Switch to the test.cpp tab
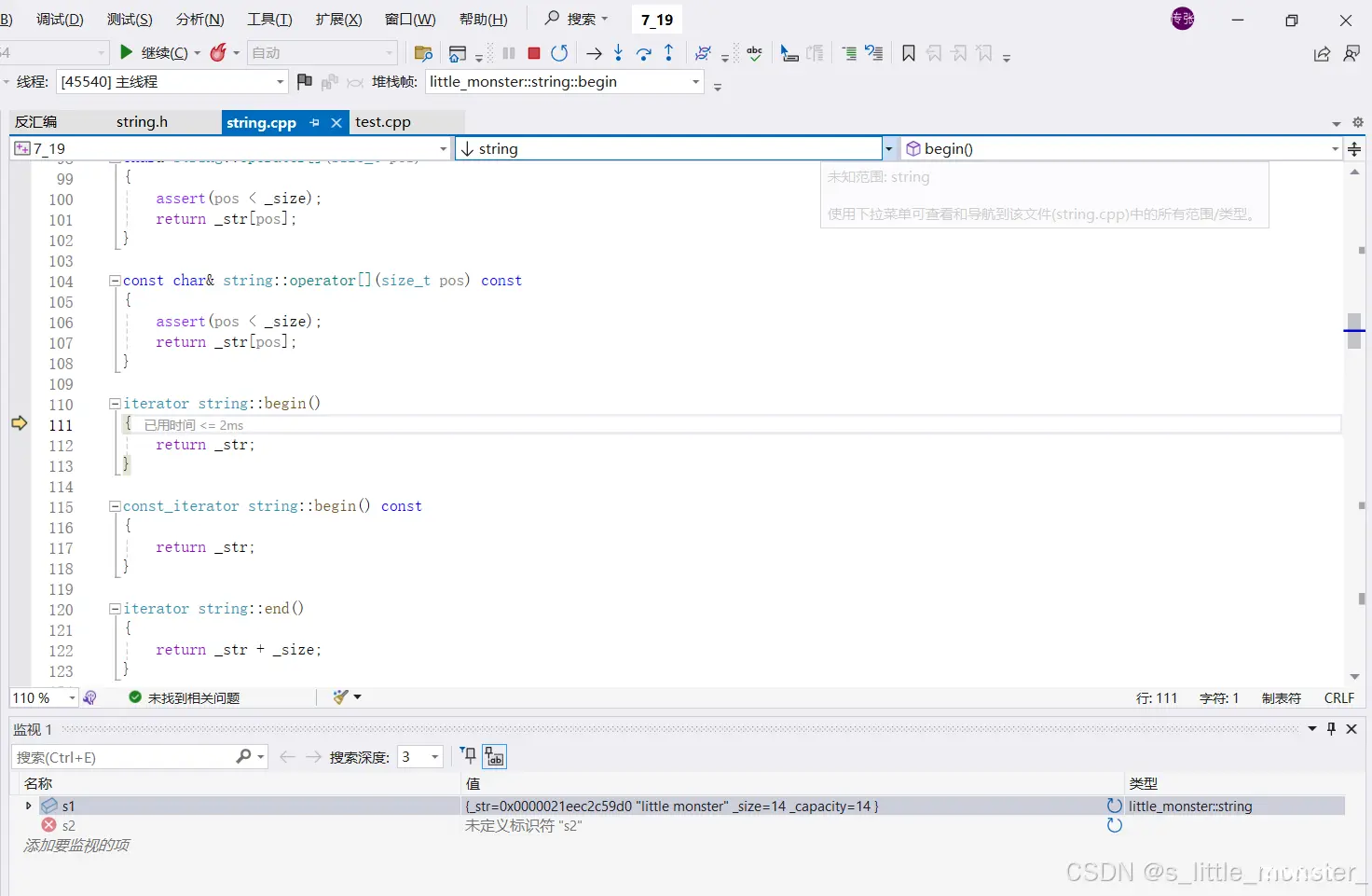The height and width of the screenshot is (896, 1372). point(383,122)
